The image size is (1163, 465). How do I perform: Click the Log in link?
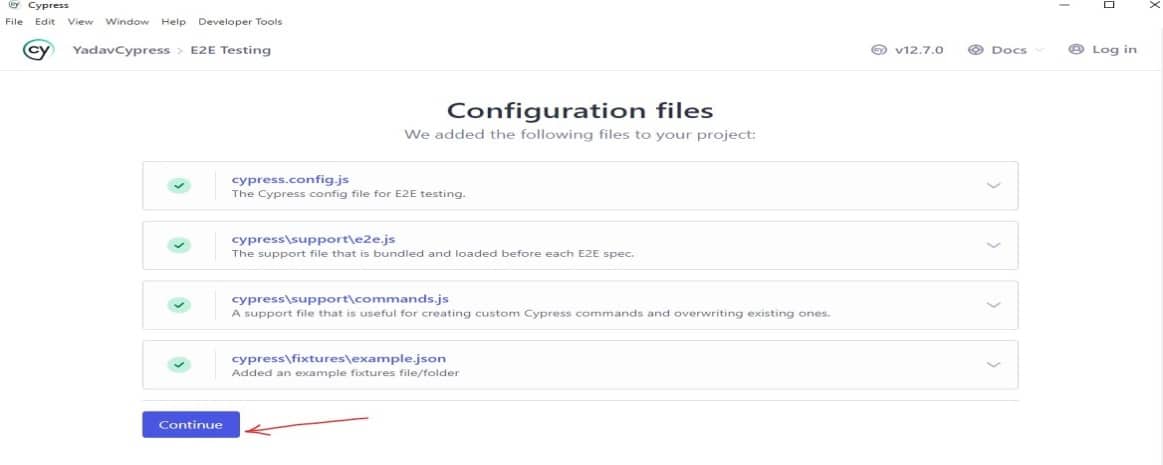click(1103, 50)
